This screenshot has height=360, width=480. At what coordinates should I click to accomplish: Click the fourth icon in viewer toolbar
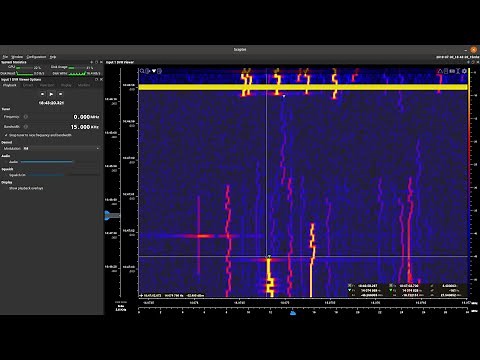pyautogui.click(x=159, y=71)
